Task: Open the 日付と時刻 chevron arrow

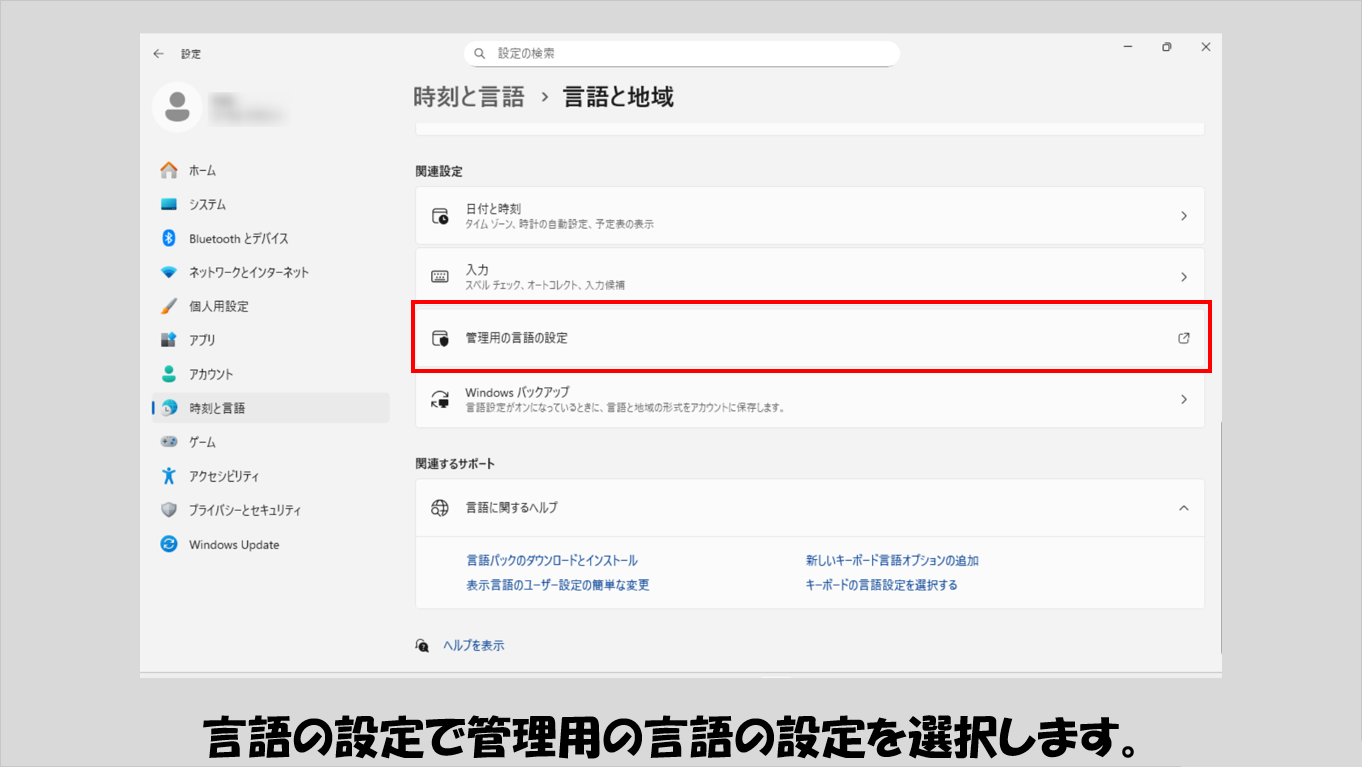Action: point(1184,216)
